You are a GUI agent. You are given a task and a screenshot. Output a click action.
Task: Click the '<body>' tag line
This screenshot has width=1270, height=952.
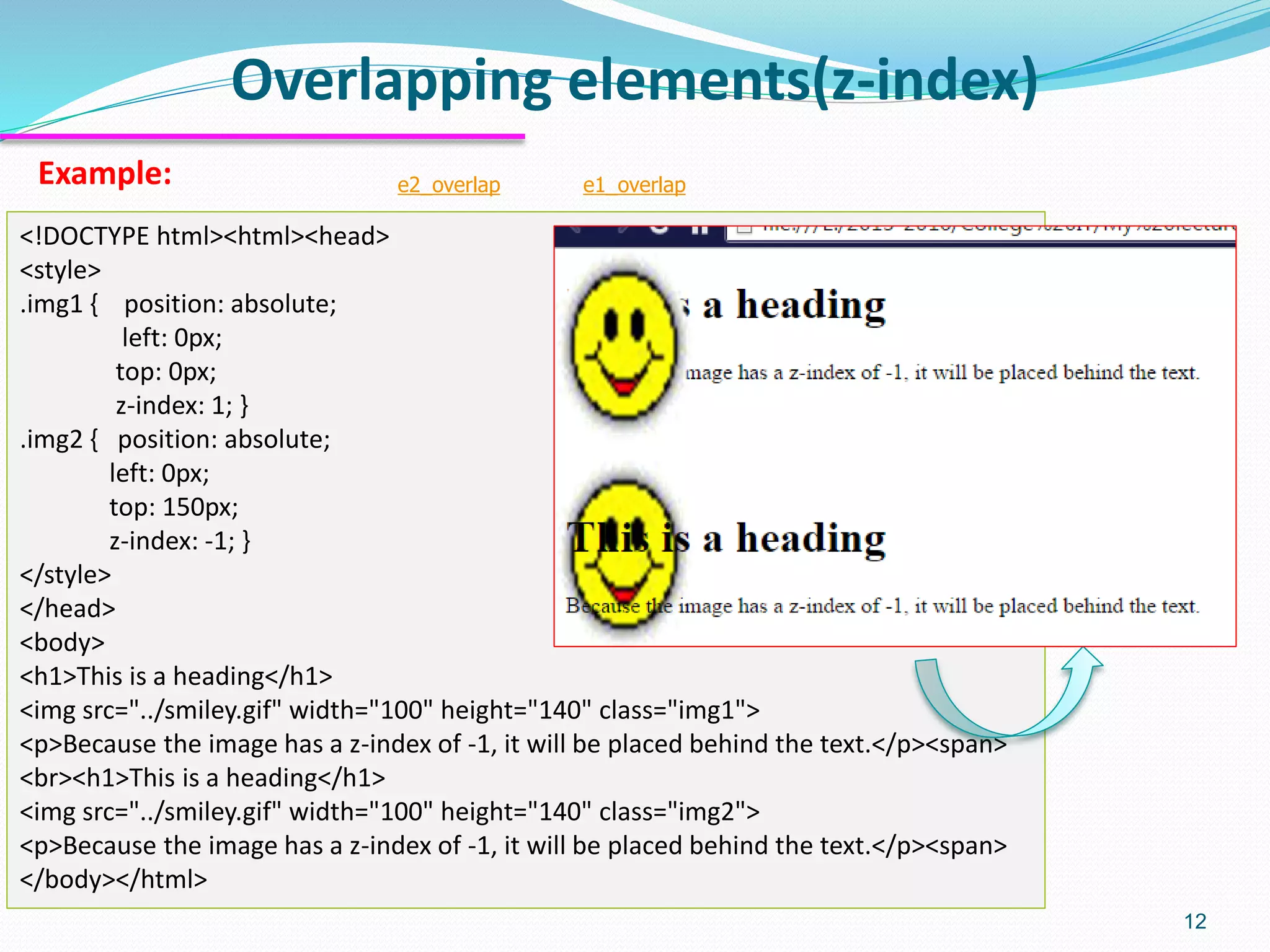tap(62, 643)
